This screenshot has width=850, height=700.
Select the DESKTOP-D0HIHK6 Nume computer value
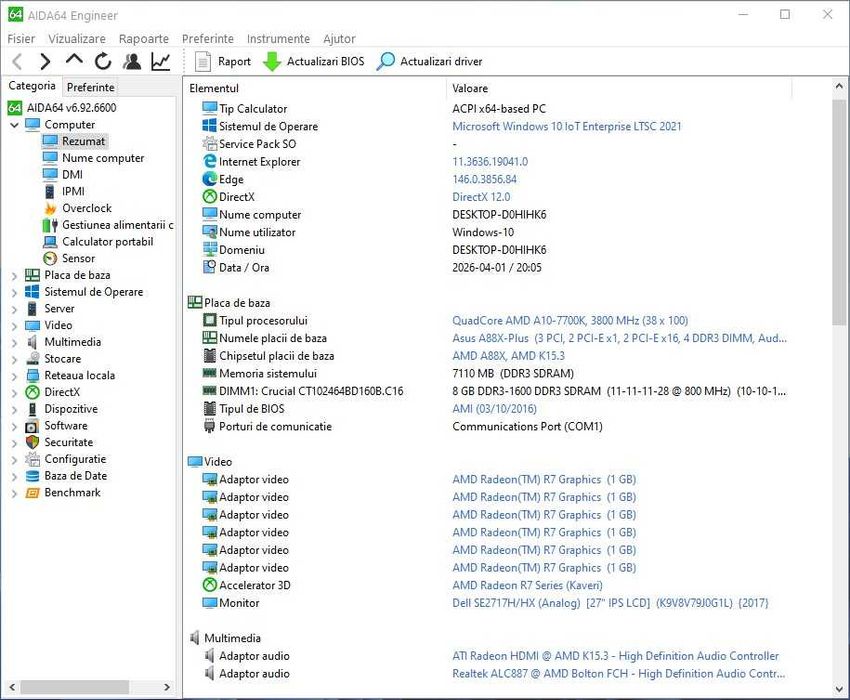pos(499,215)
